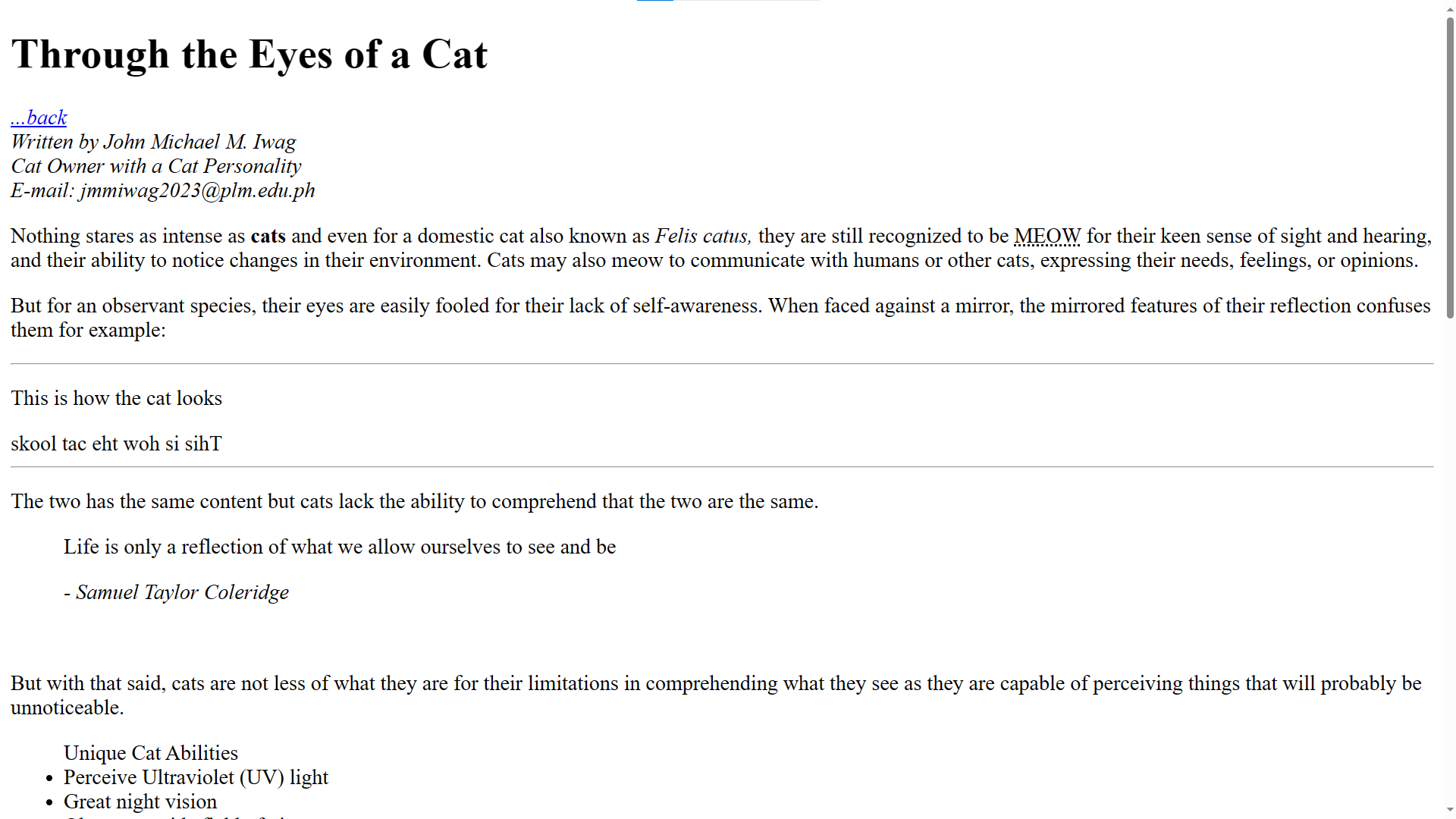The image size is (1456, 819).
Task: Click the Samuel Taylor Coleridge attribution
Action: click(x=176, y=592)
